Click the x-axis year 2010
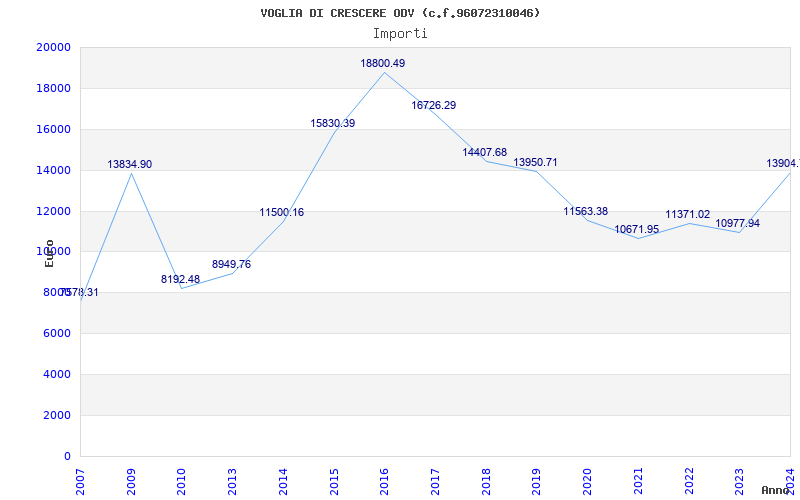The image size is (800, 500). [182, 482]
